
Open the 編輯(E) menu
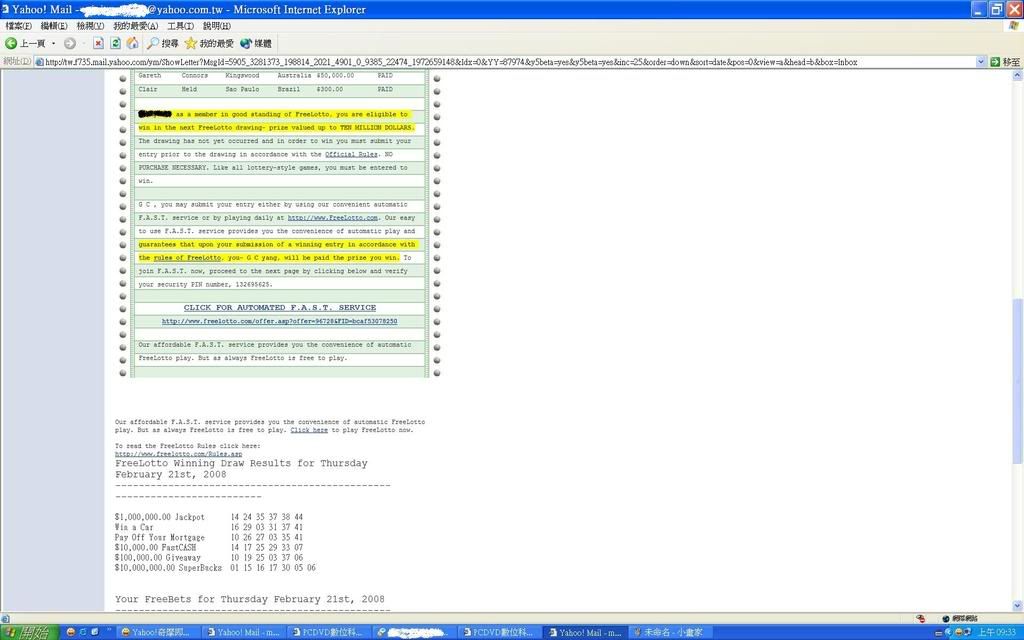tap(54, 25)
